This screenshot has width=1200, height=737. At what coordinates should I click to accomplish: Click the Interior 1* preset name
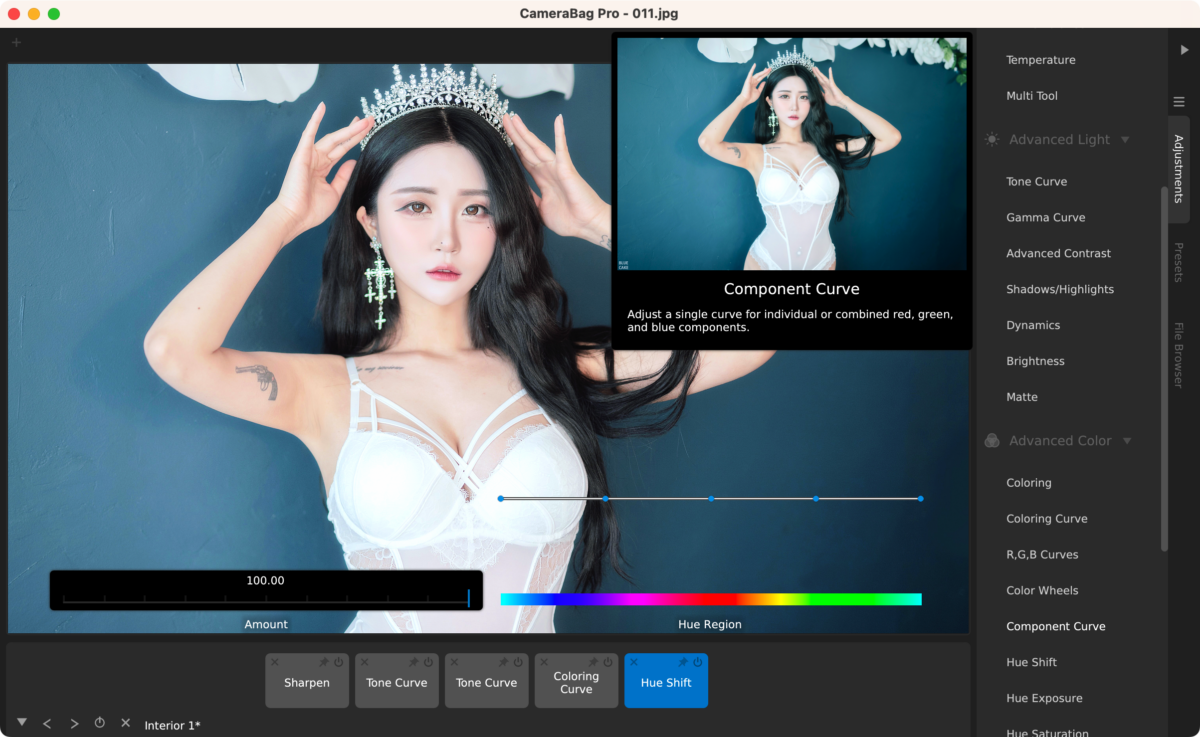tap(172, 725)
